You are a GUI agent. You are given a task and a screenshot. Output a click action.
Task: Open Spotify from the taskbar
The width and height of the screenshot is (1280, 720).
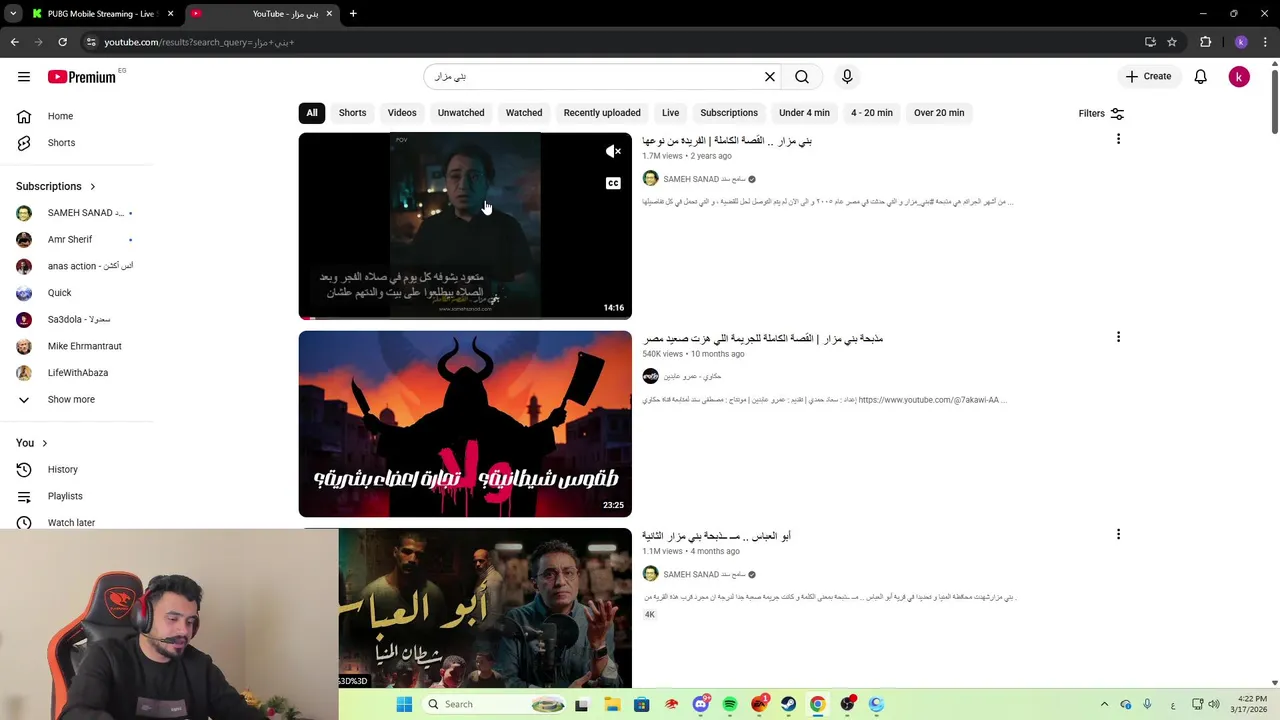click(730, 704)
